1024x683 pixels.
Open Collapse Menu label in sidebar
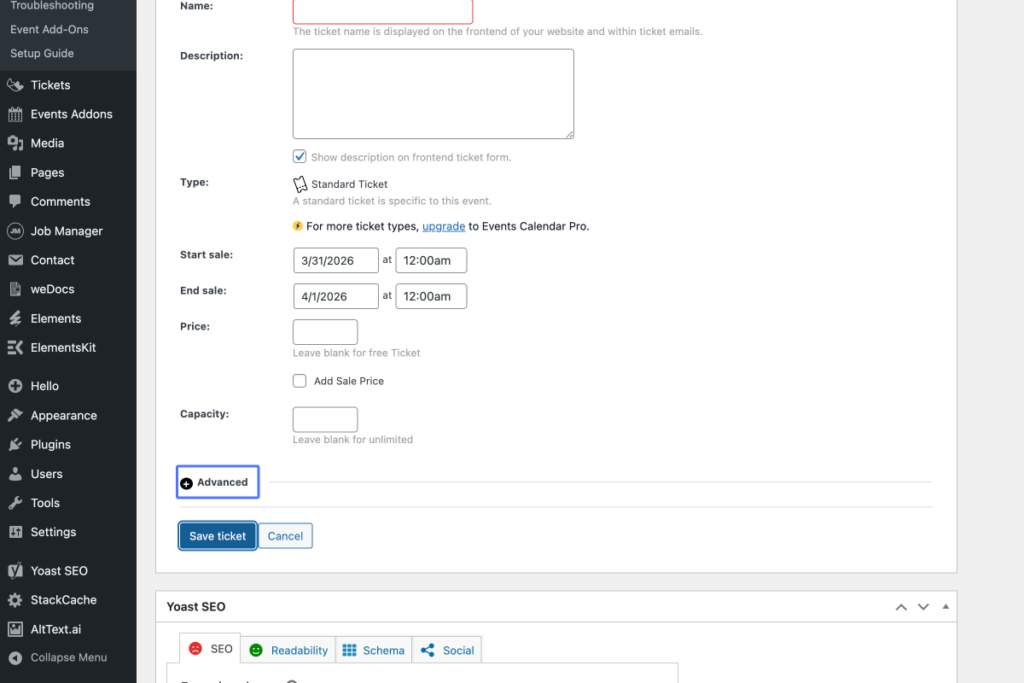tap(69, 658)
